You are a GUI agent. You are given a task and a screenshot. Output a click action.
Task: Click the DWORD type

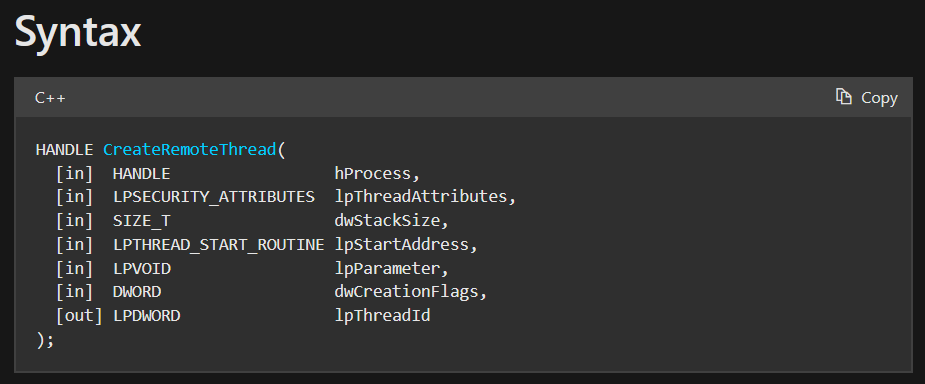click(137, 293)
